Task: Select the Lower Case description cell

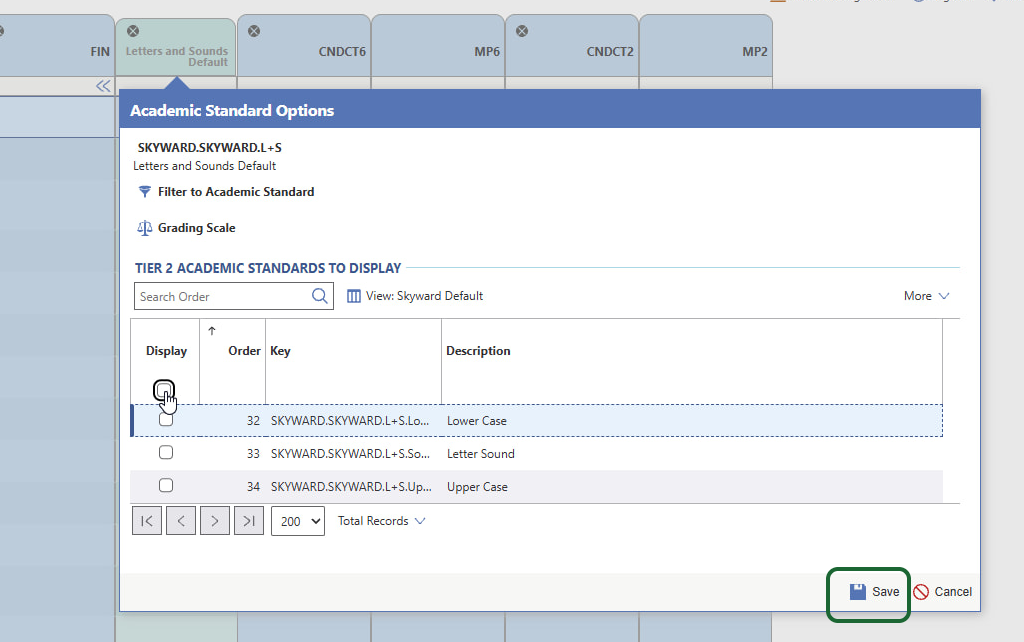Action: click(477, 421)
